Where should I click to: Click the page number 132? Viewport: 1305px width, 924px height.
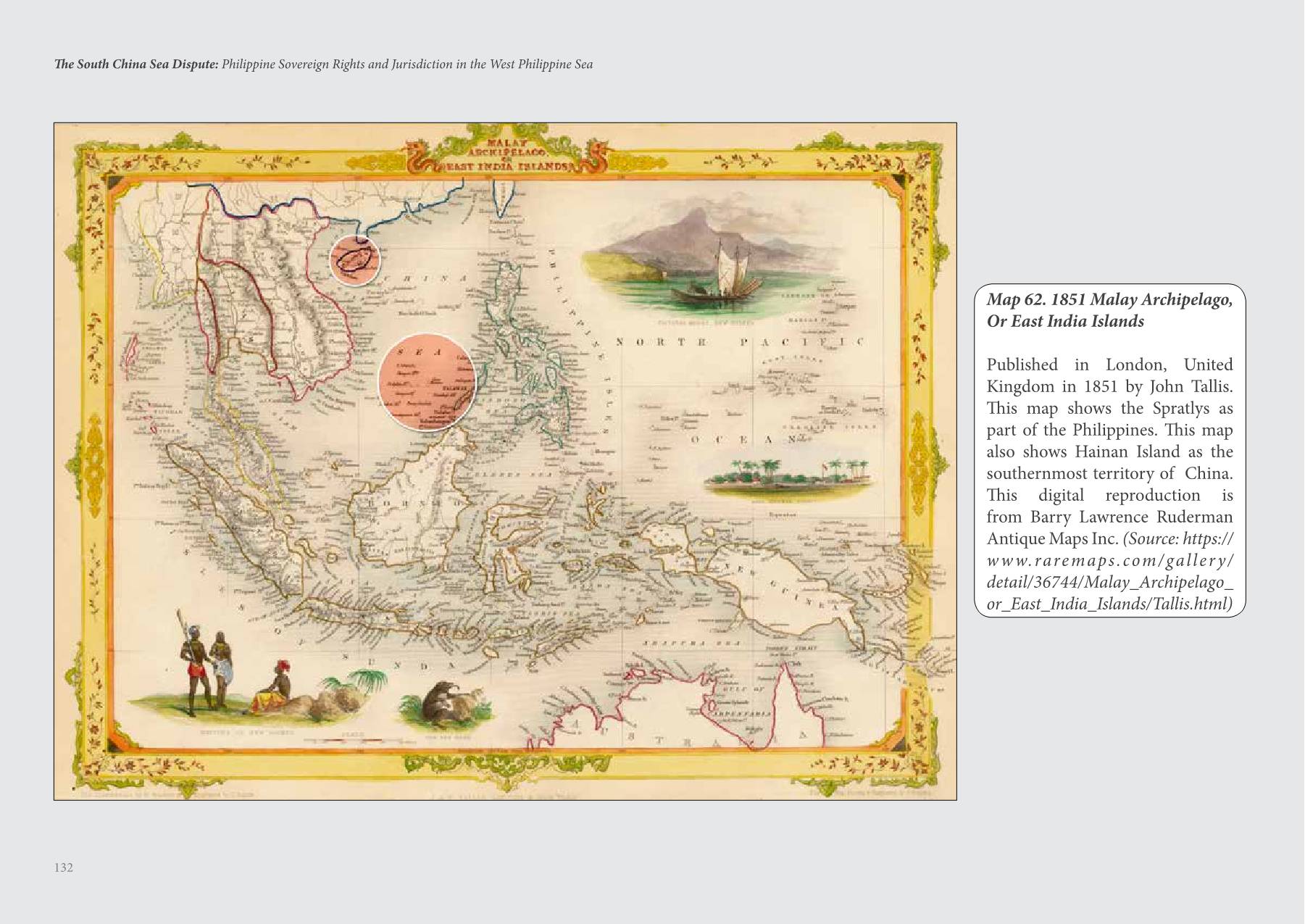coord(64,867)
